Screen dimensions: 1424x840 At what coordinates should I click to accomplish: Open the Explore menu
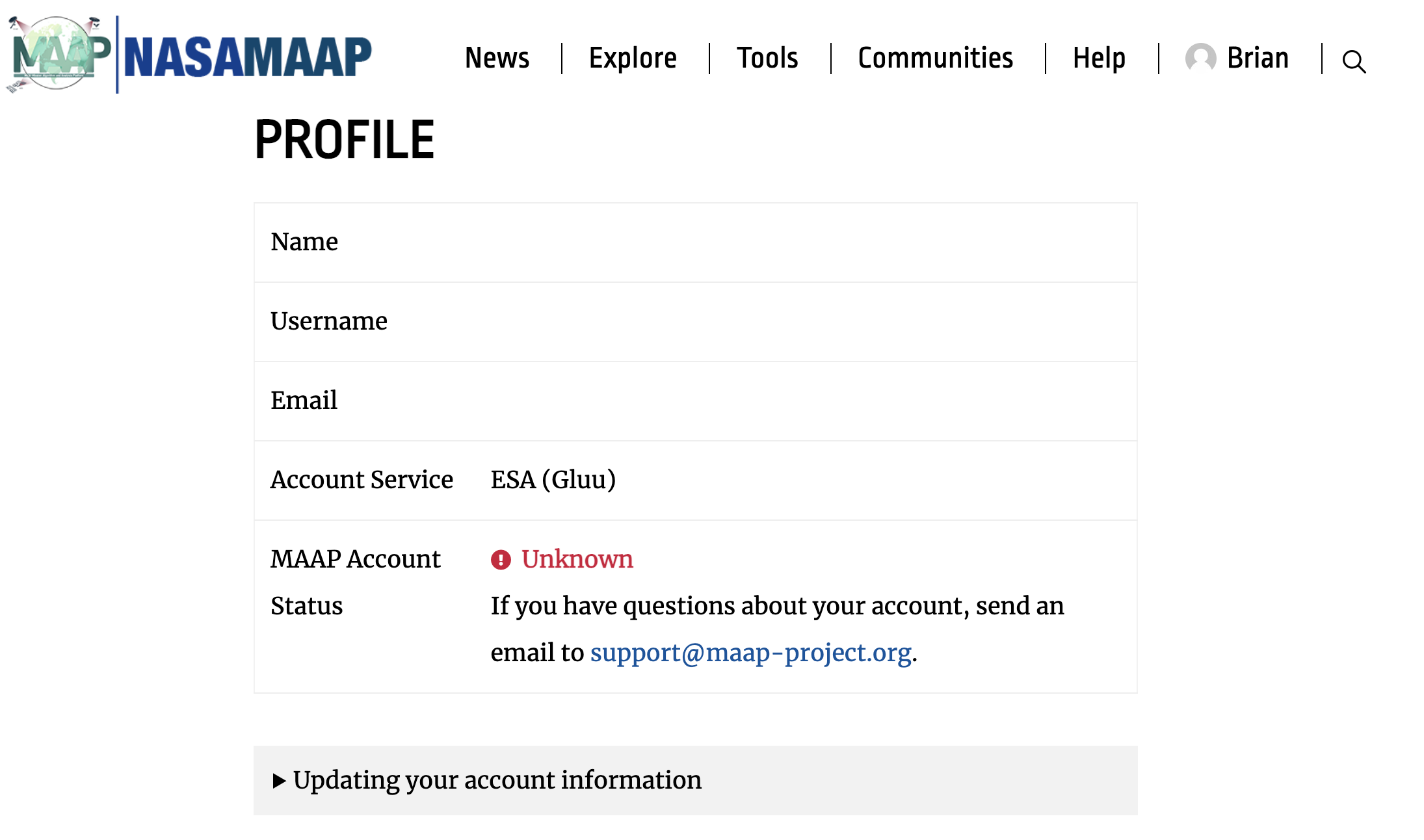[632, 58]
